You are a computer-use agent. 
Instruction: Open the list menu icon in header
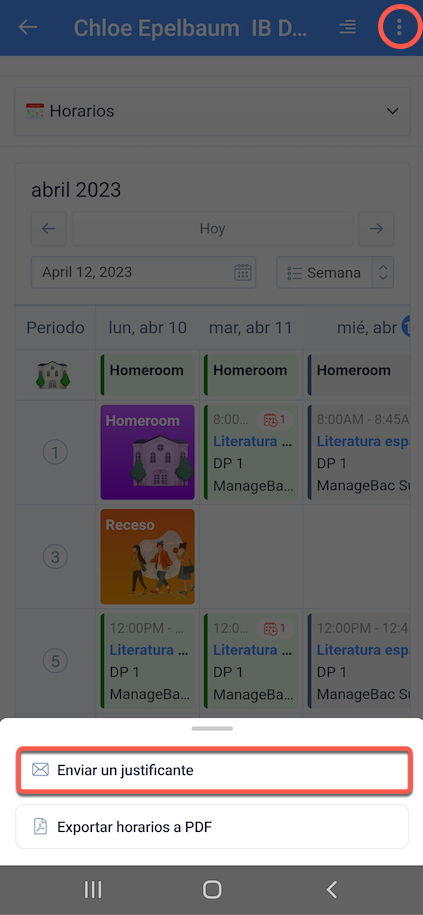click(x=348, y=27)
